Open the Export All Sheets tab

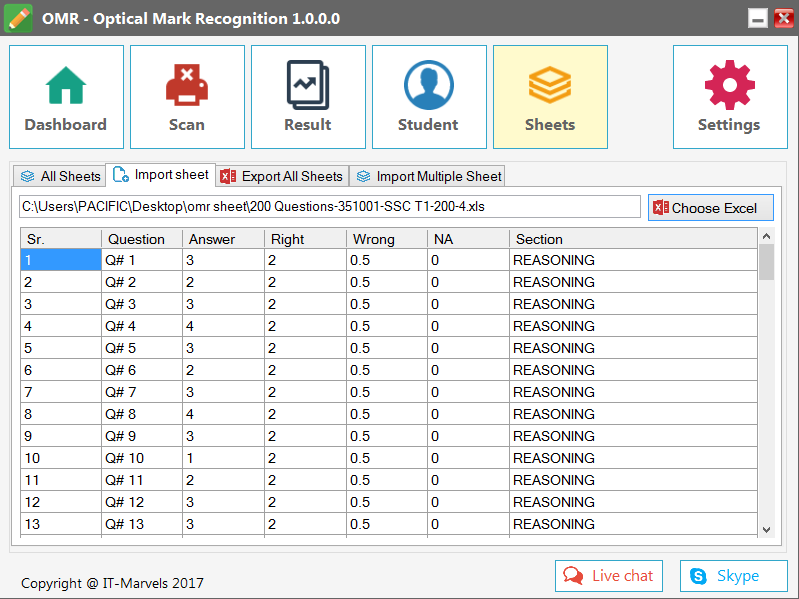coord(282,176)
